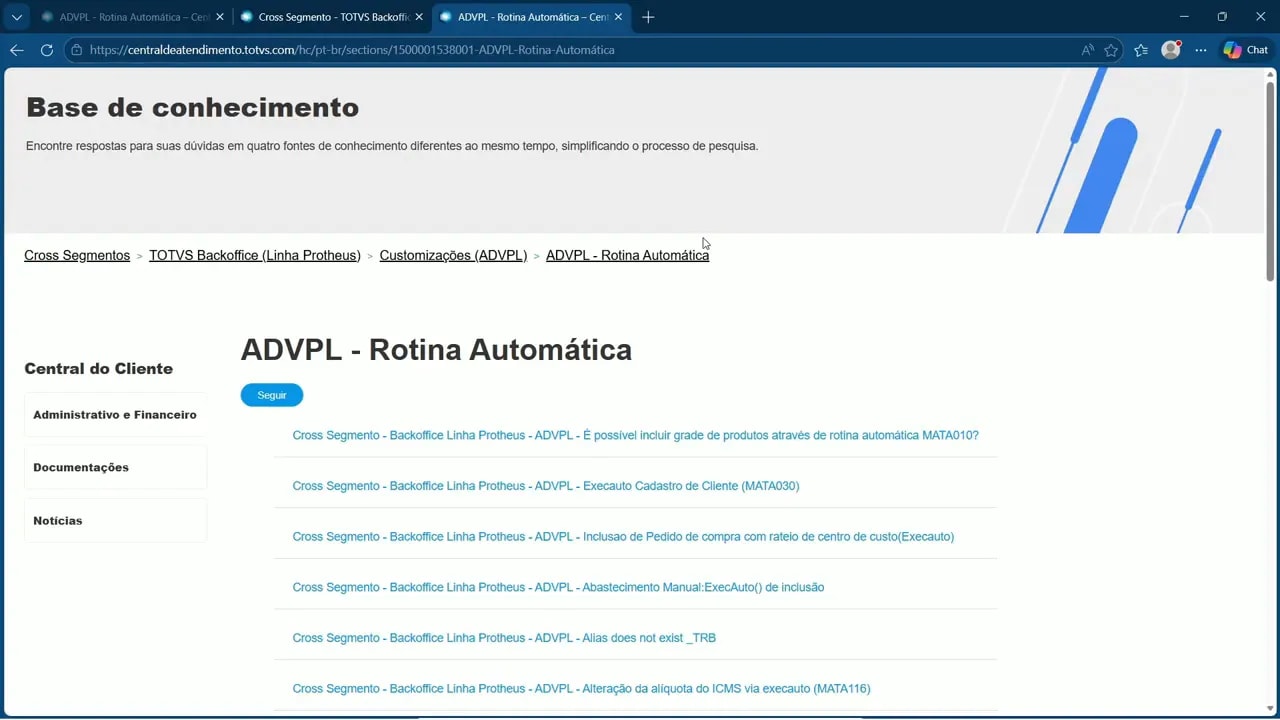The height and width of the screenshot is (720, 1280).
Task: Open the Customizações (ADVPL) breadcrumb link
Action: [x=453, y=255]
